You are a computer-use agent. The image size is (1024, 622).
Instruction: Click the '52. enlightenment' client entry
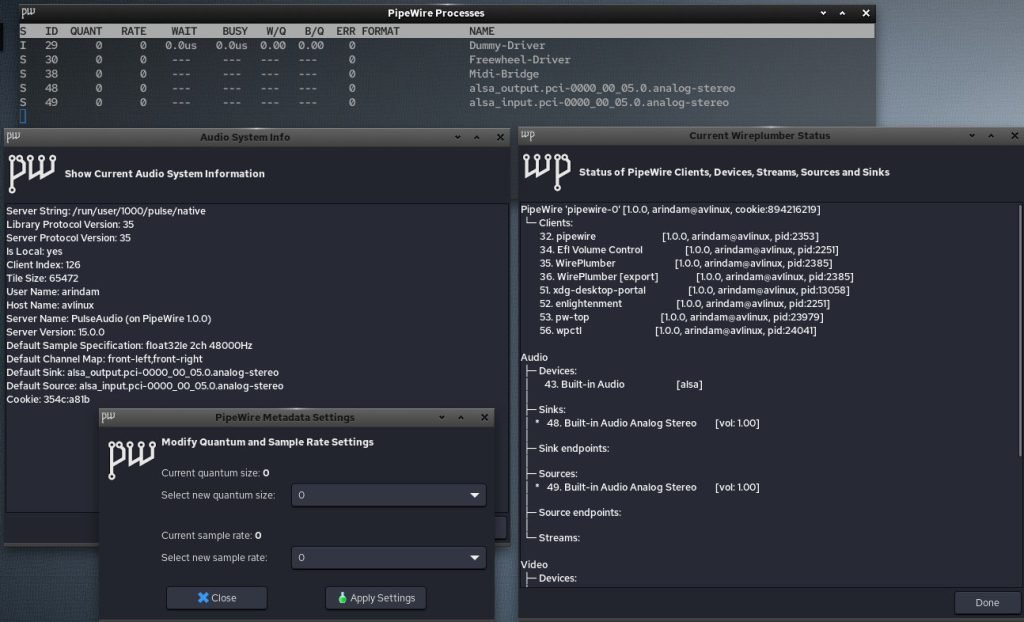click(x=684, y=304)
